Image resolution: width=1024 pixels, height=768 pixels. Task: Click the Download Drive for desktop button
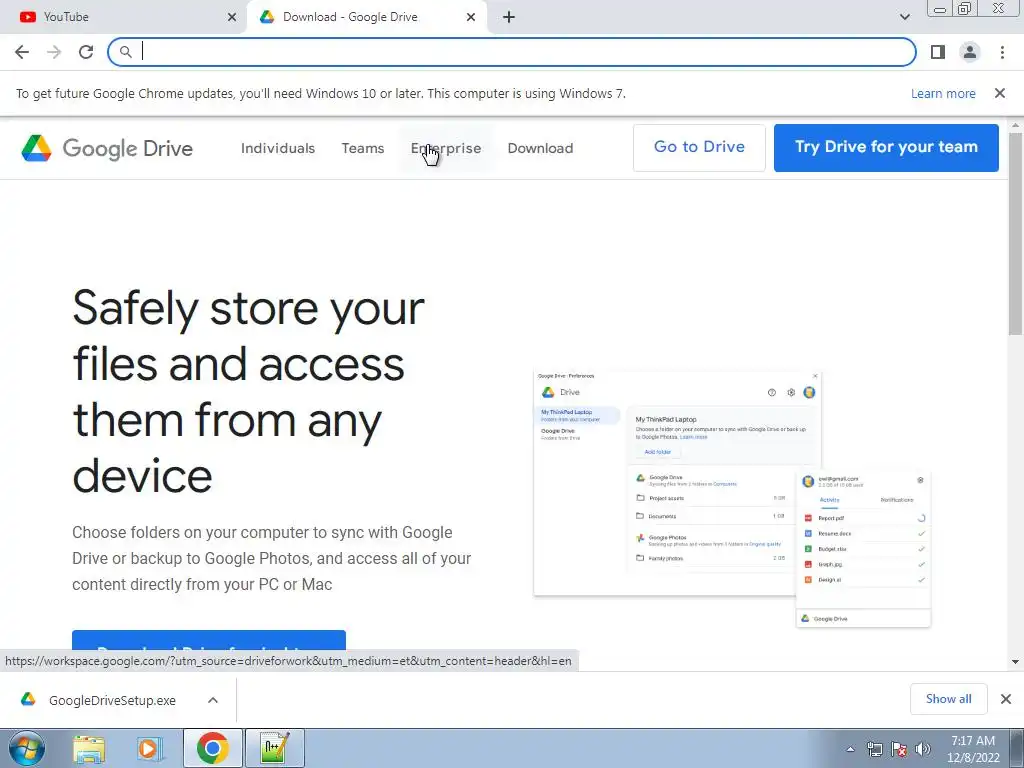coord(208,641)
